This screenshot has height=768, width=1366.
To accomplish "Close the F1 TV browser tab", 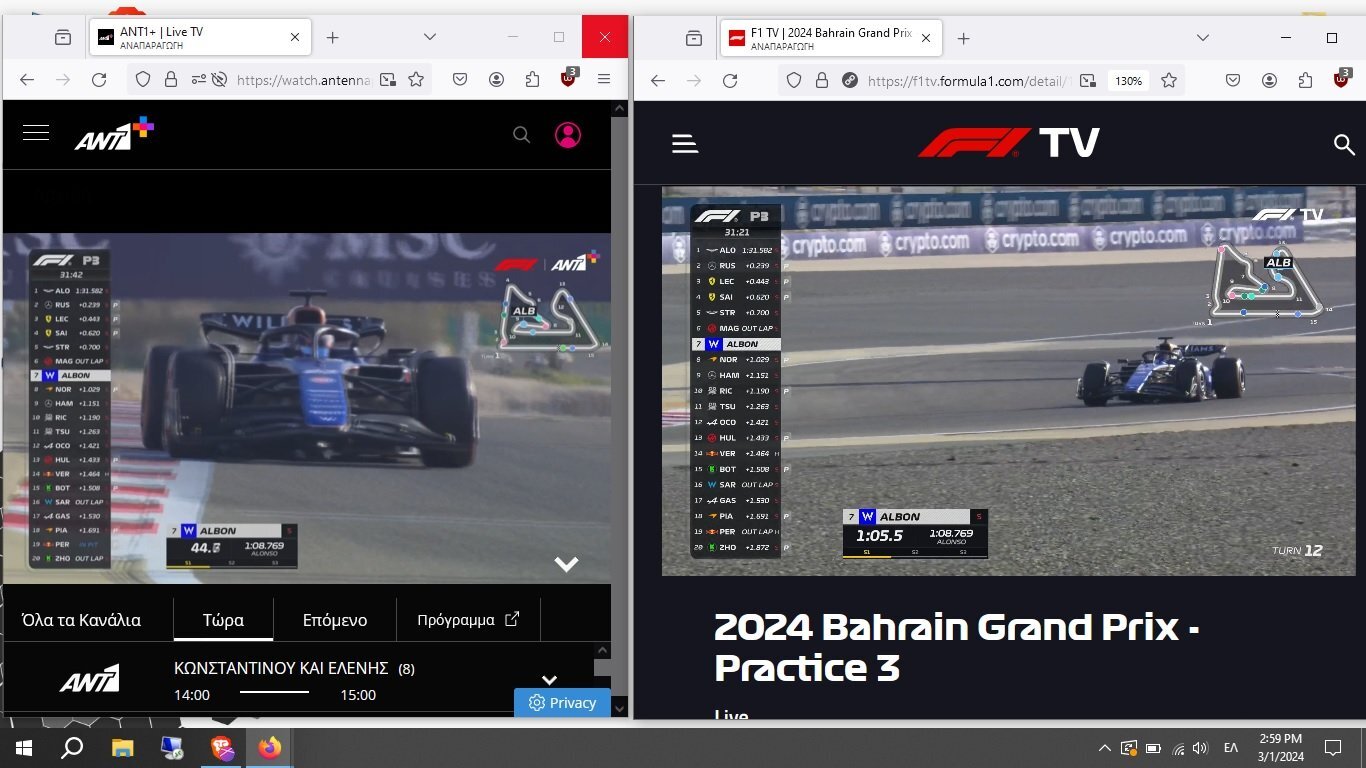I will coord(926,38).
